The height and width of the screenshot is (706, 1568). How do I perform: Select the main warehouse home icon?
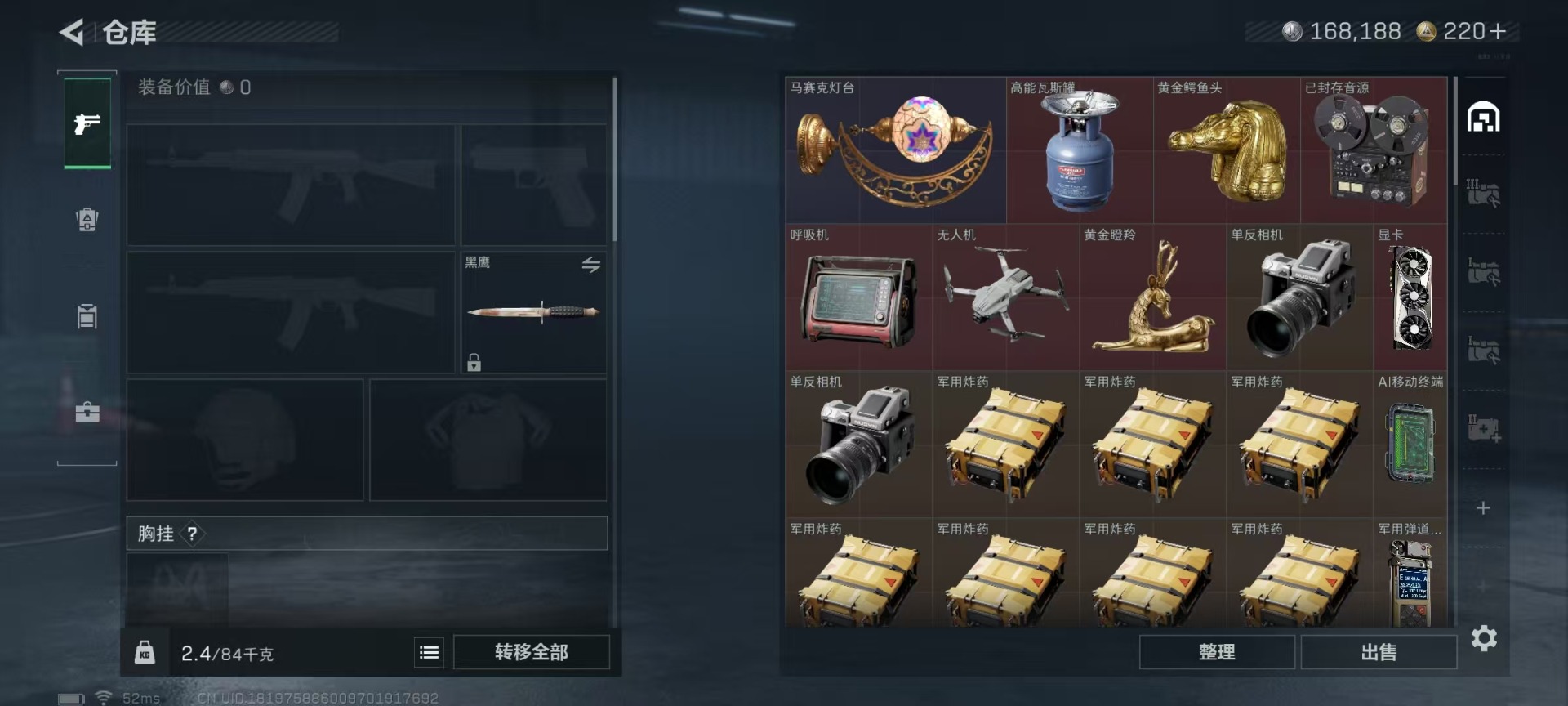pos(1483,118)
